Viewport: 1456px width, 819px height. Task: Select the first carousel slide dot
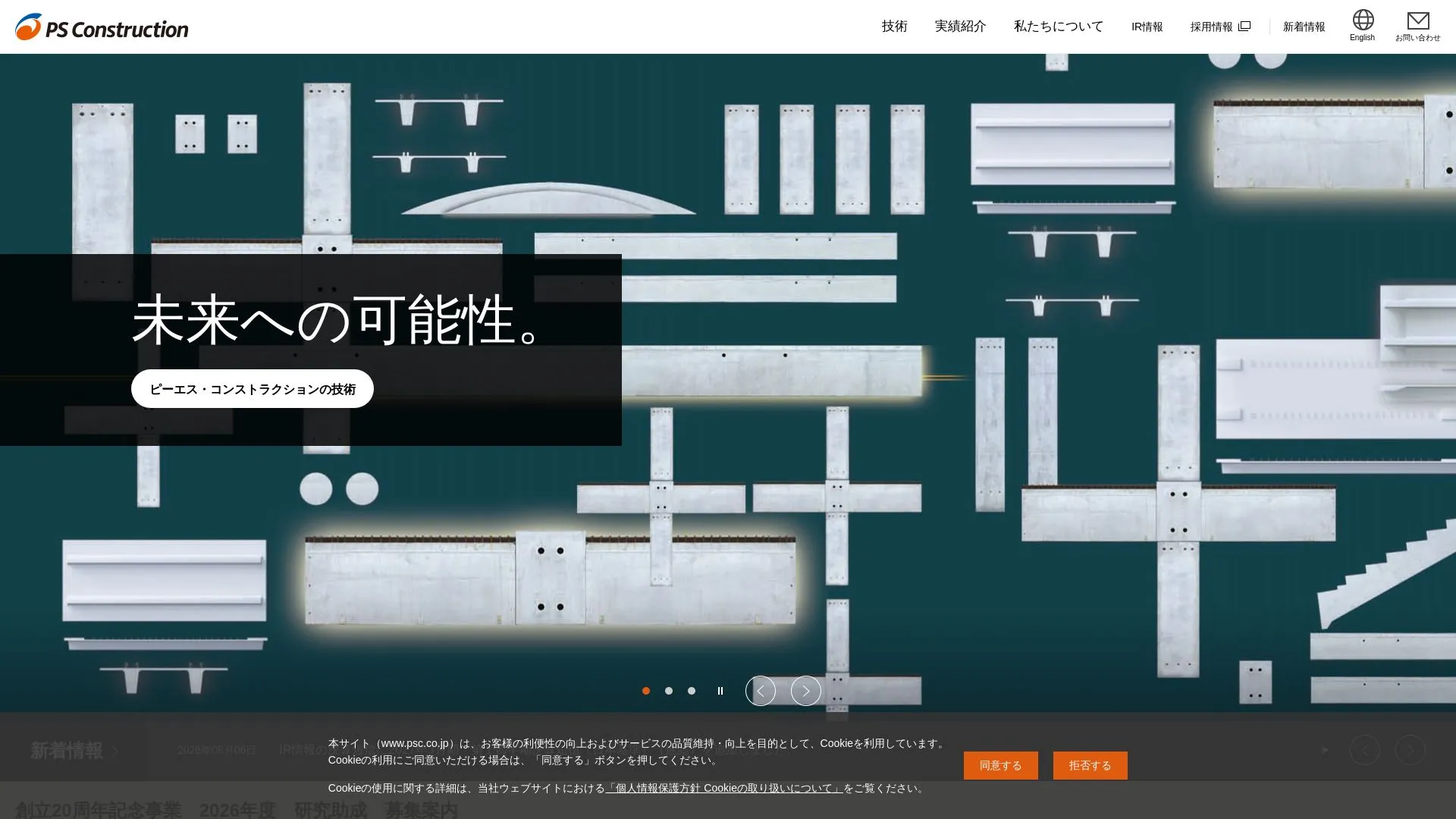pos(646,691)
